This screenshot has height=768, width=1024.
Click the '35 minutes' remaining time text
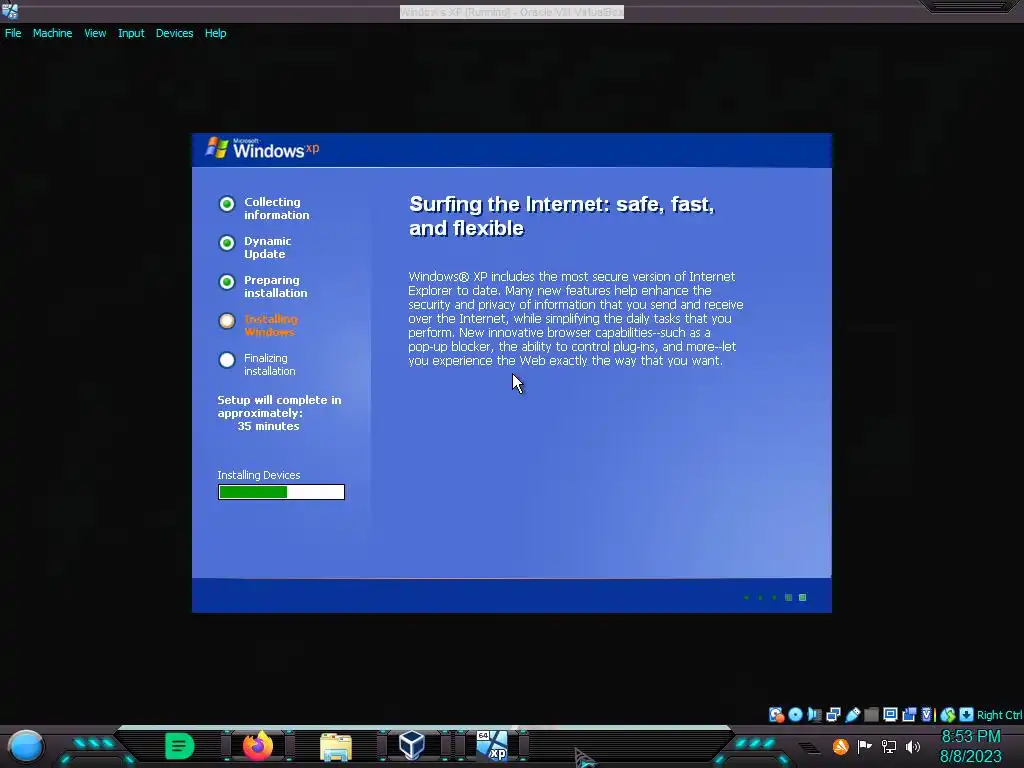(268, 426)
